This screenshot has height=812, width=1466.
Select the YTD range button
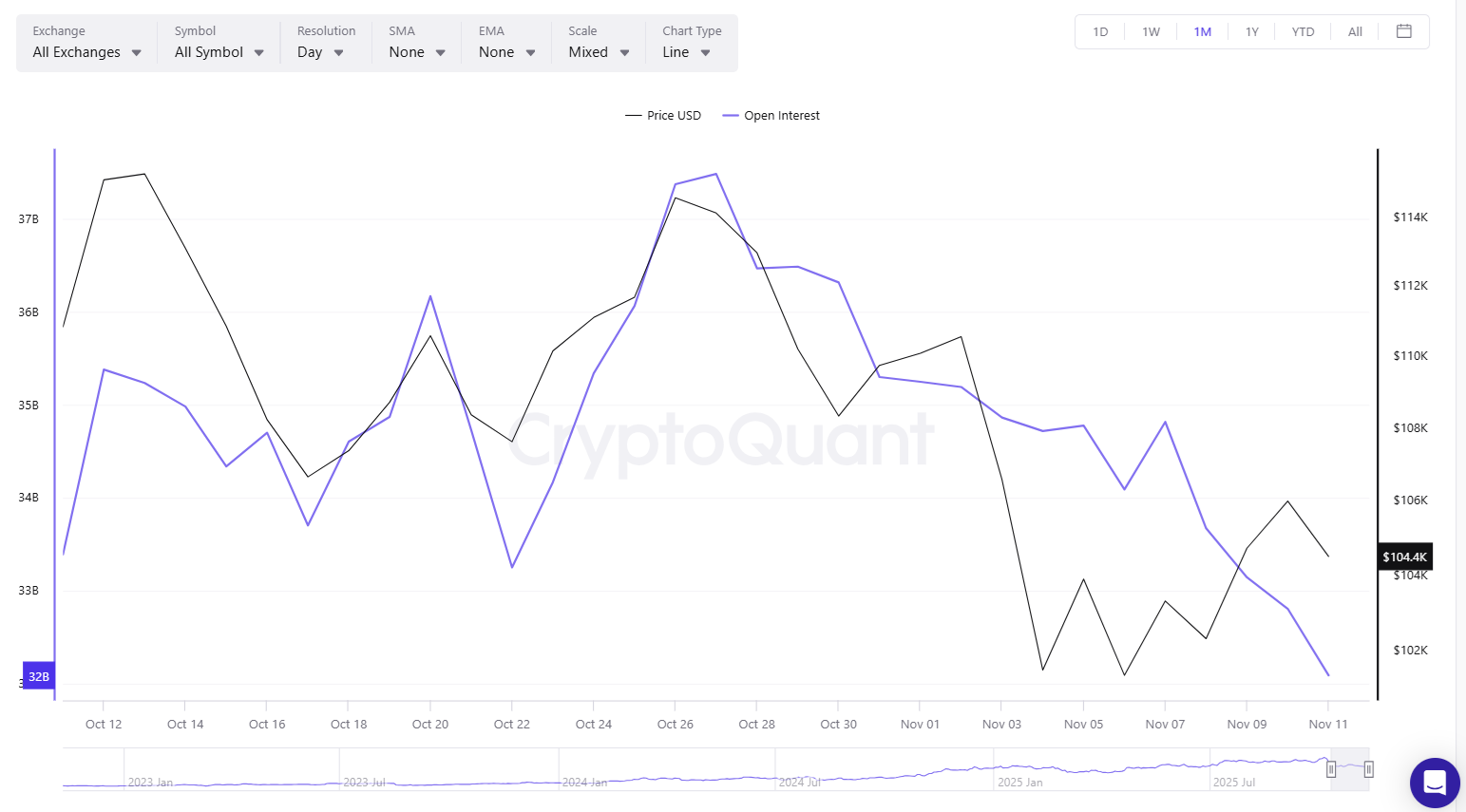[x=1303, y=30]
